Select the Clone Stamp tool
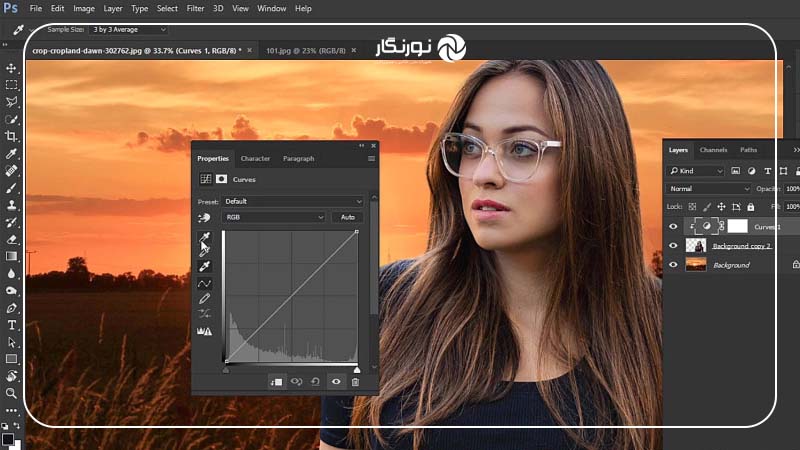This screenshot has width=800, height=450. [11, 205]
